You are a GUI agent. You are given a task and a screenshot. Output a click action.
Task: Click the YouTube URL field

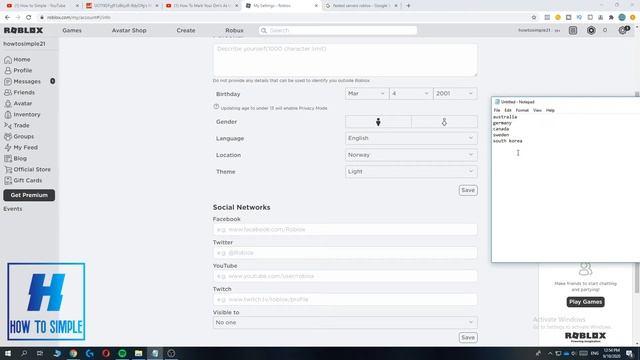[345, 276]
